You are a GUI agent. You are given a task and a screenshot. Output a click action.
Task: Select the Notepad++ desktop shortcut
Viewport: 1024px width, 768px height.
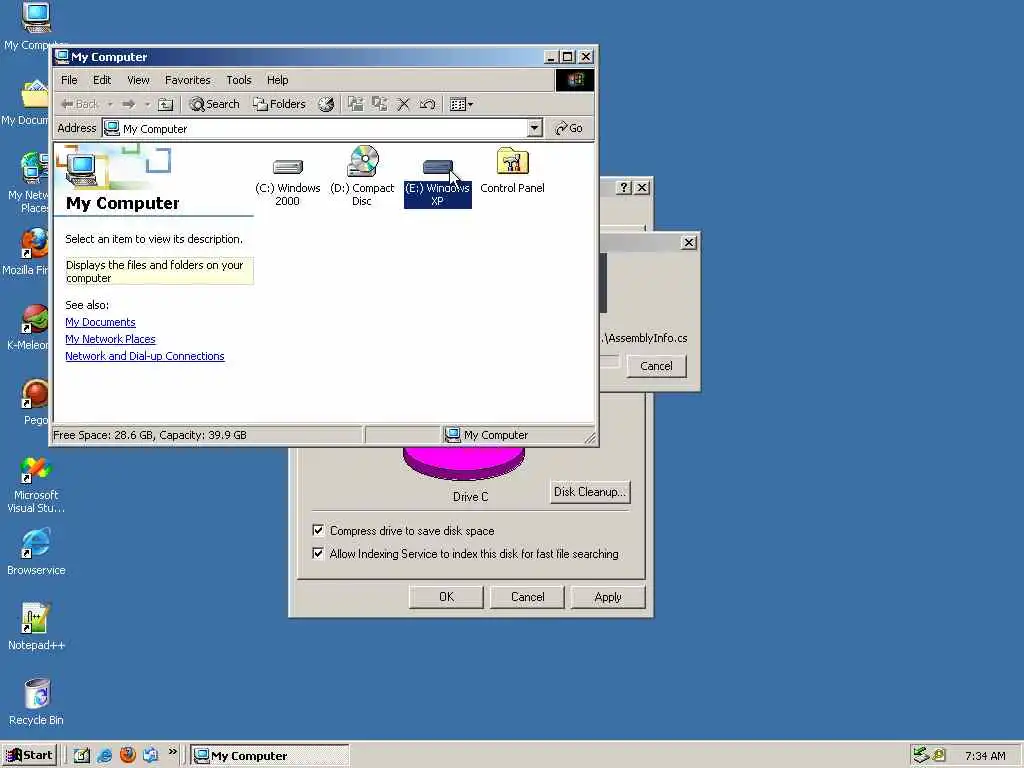coord(37,627)
